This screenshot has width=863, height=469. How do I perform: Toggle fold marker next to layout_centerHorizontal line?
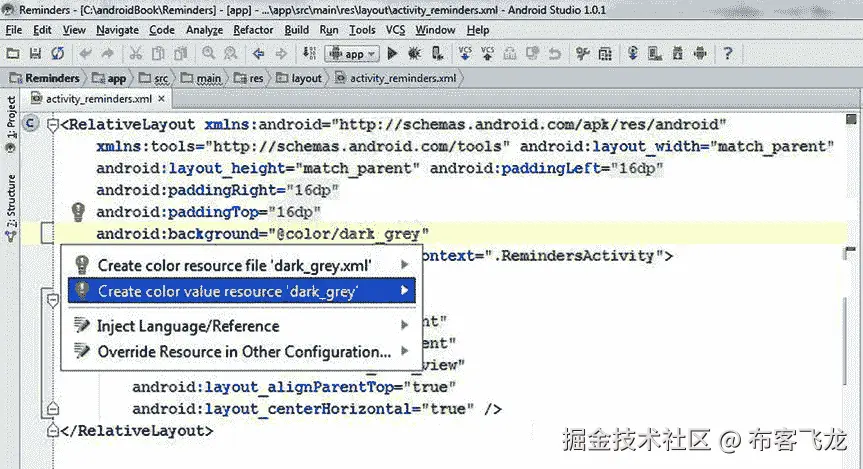click(53, 409)
